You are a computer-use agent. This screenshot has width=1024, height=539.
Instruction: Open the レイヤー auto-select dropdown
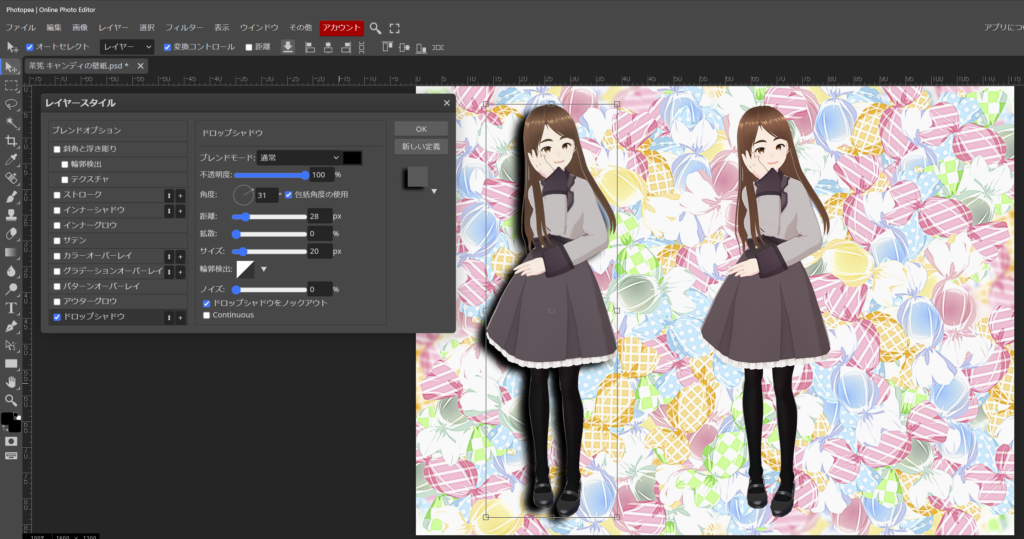[x=127, y=47]
